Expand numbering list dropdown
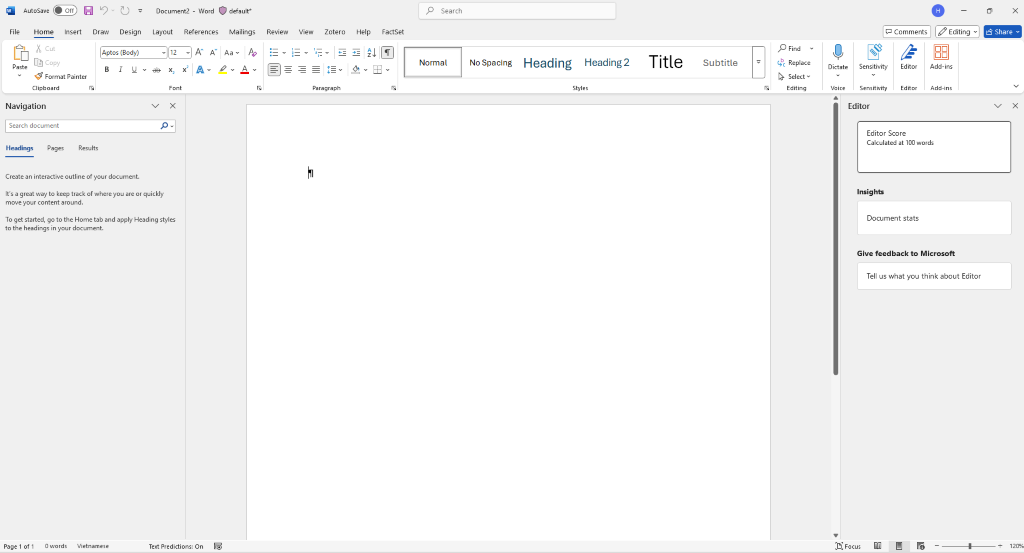This screenshot has width=1024, height=553. 306,52
